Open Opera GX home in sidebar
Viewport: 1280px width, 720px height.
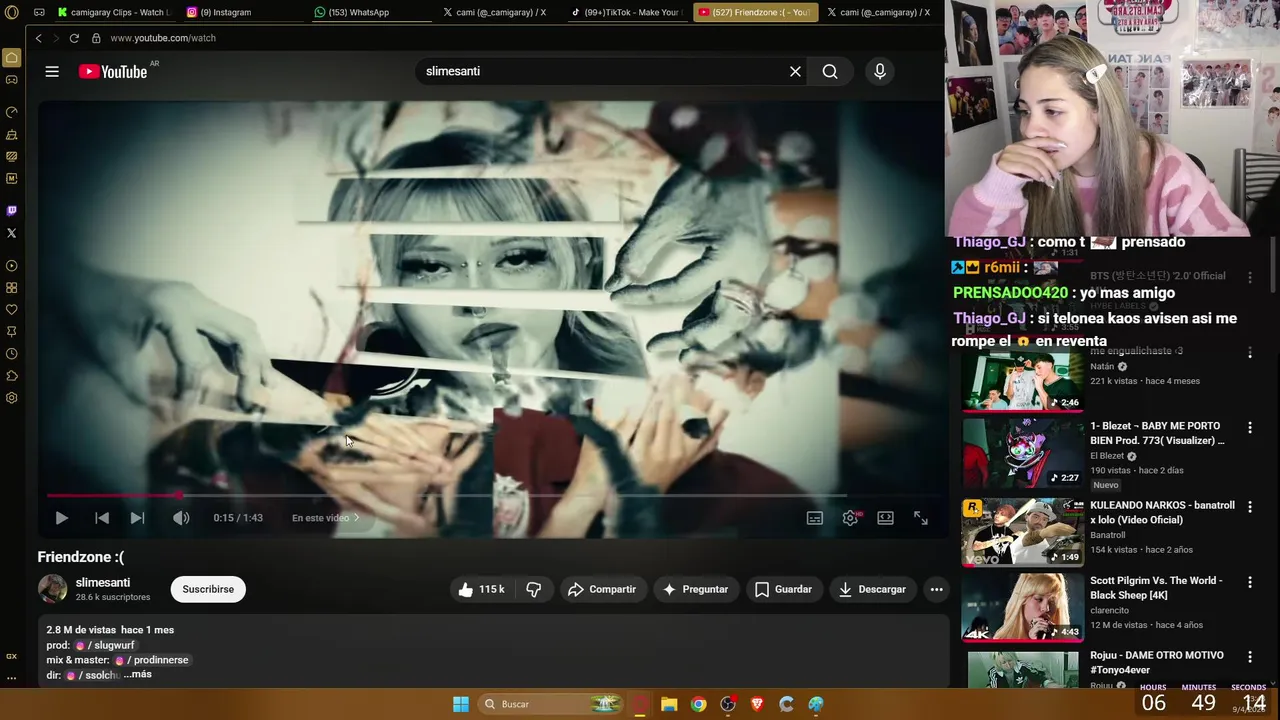[x=12, y=58]
